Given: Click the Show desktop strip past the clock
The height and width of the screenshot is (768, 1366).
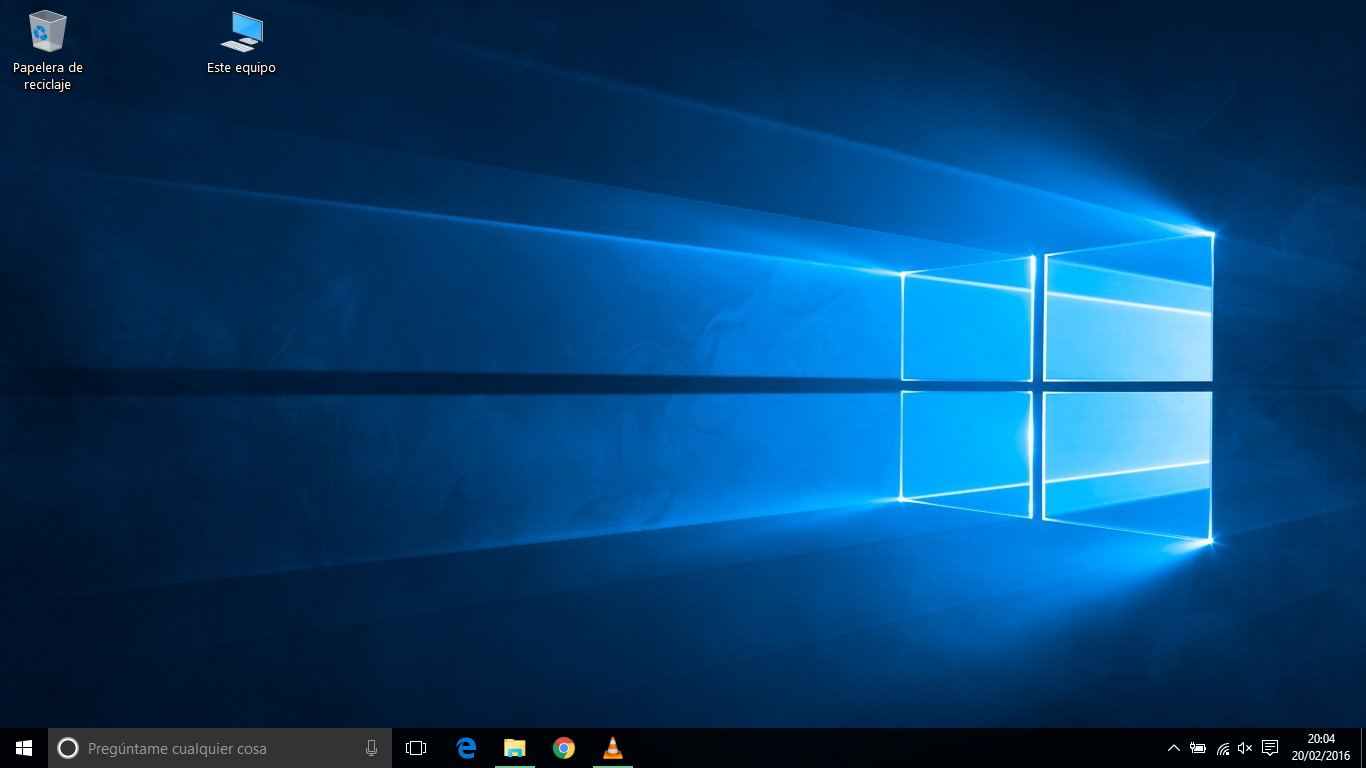Looking at the screenshot, I should point(1363,748).
